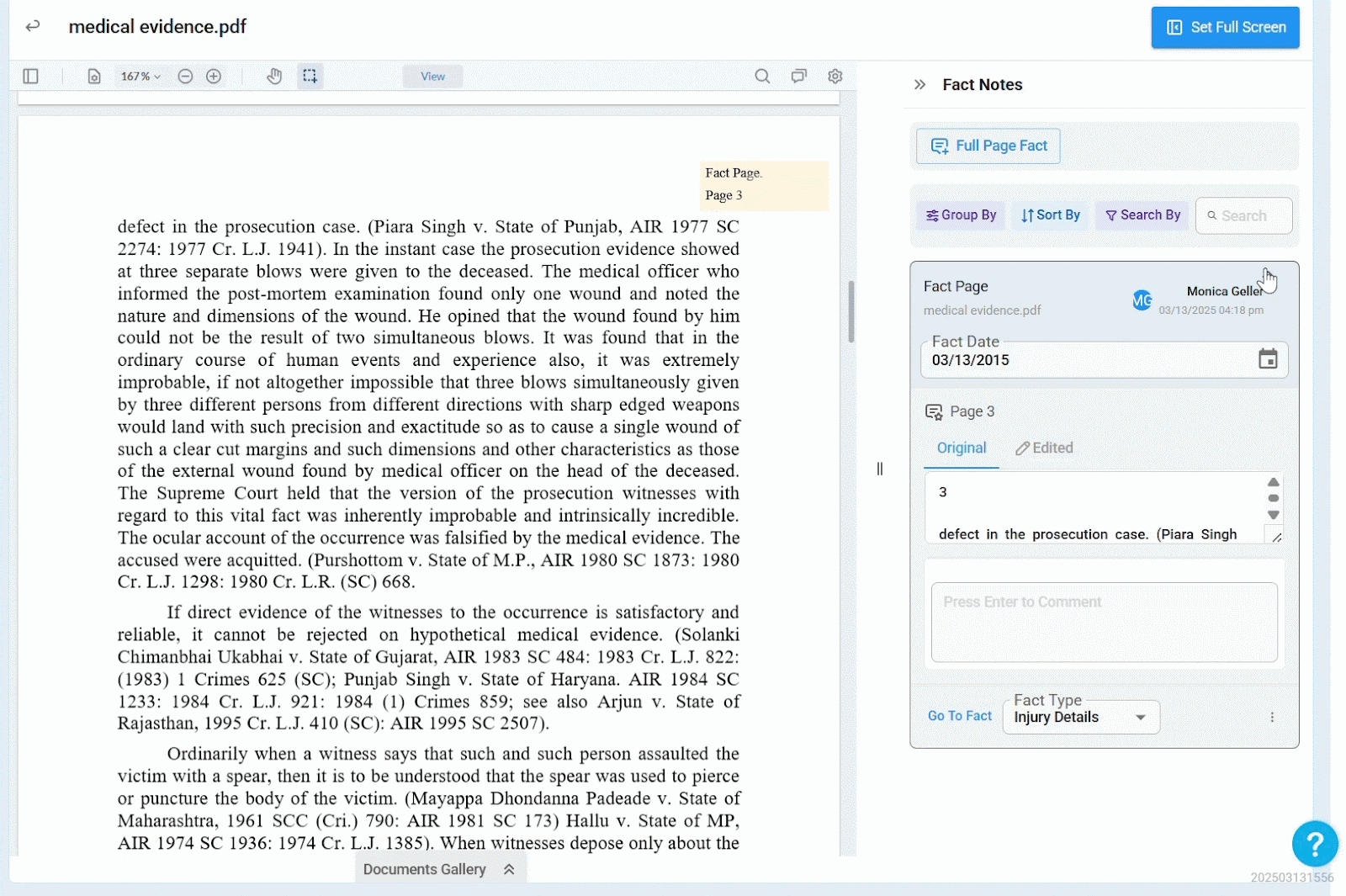
Task: Collapse the Fact Notes panel chevrons
Action: click(x=919, y=85)
